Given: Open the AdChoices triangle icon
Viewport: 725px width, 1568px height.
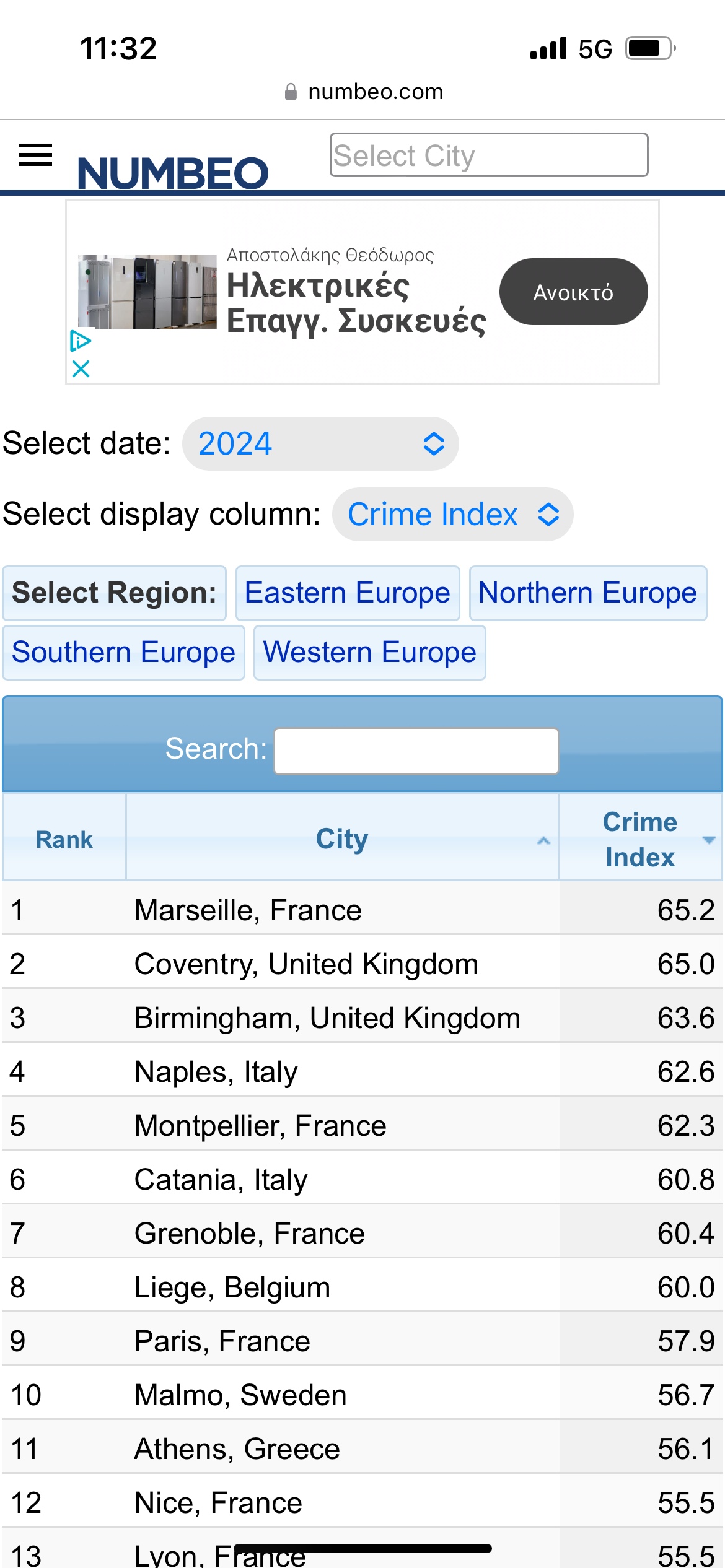Looking at the screenshot, I should click(x=81, y=340).
